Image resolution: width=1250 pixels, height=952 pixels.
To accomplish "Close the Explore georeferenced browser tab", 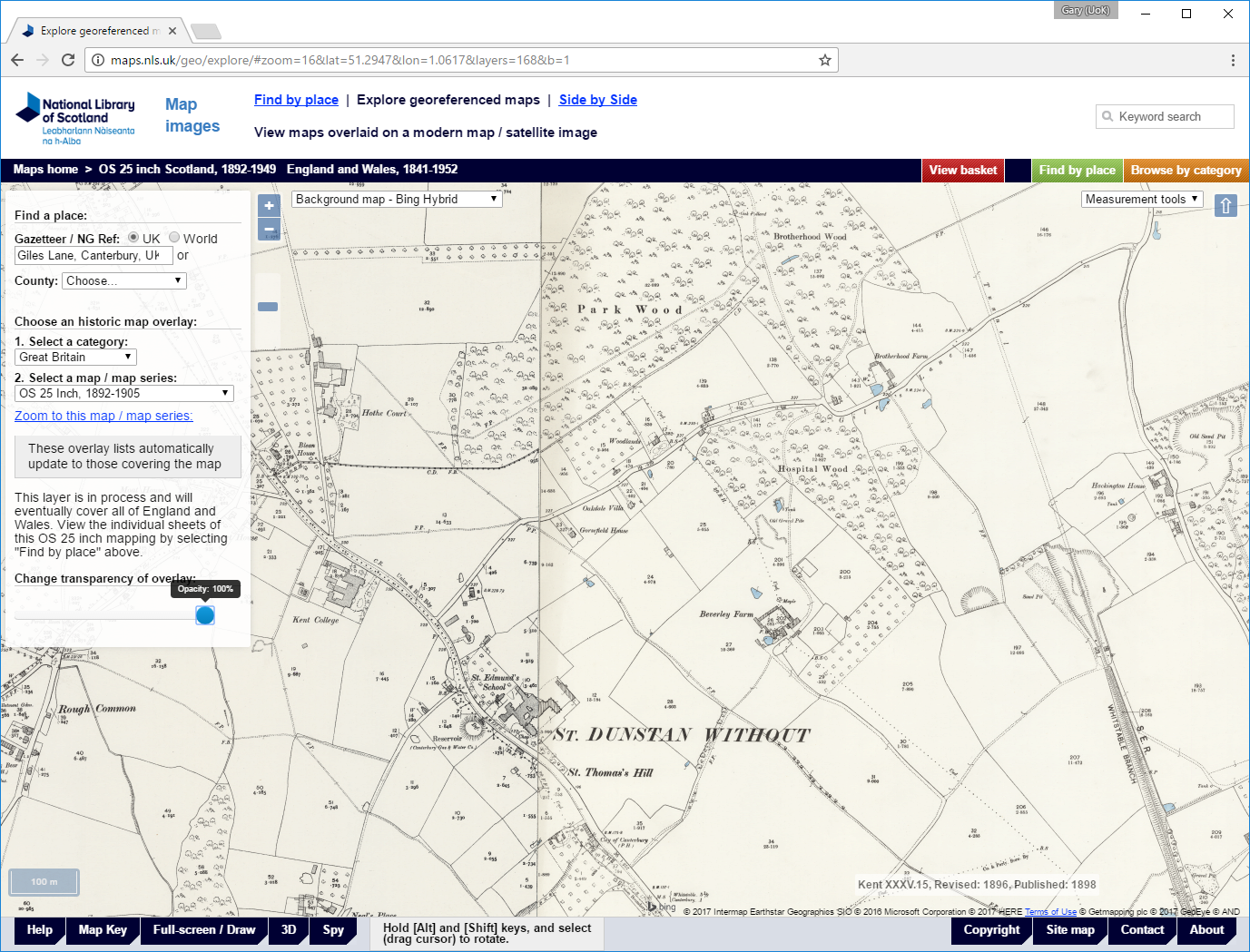I will (x=172, y=31).
